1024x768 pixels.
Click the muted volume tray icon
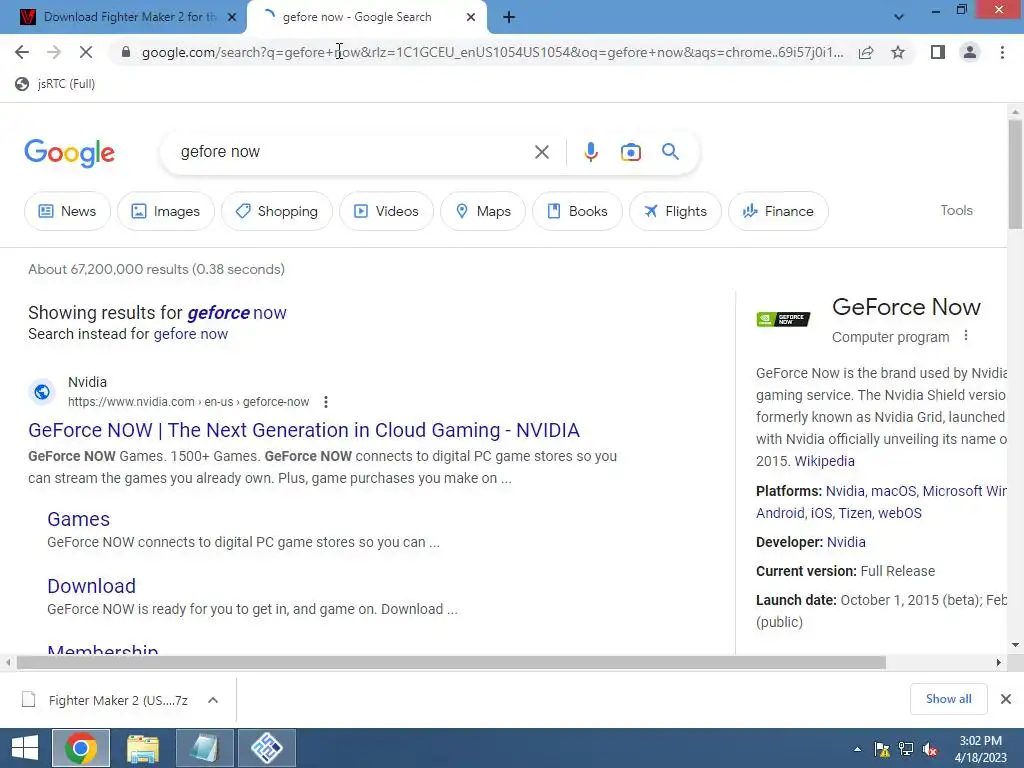(x=931, y=749)
